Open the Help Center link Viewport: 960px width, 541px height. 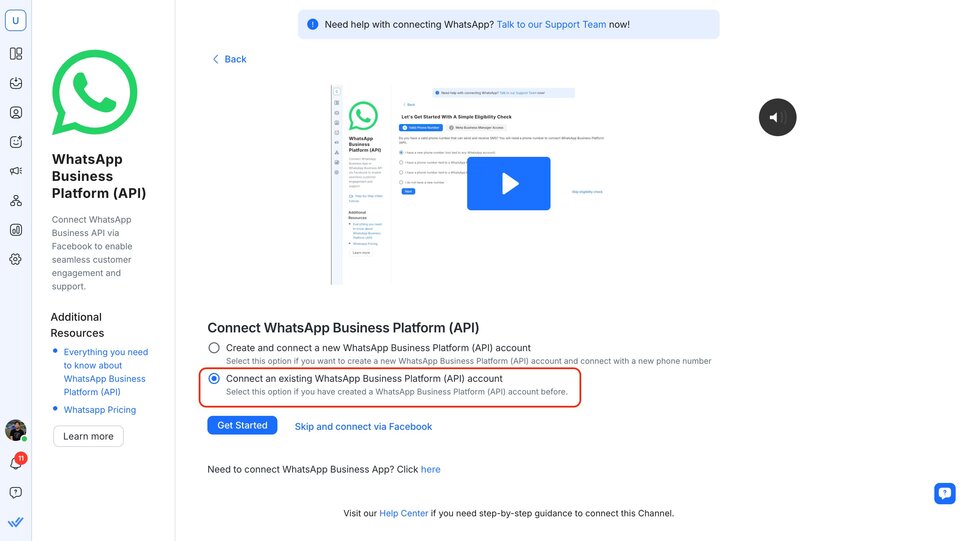coord(403,513)
